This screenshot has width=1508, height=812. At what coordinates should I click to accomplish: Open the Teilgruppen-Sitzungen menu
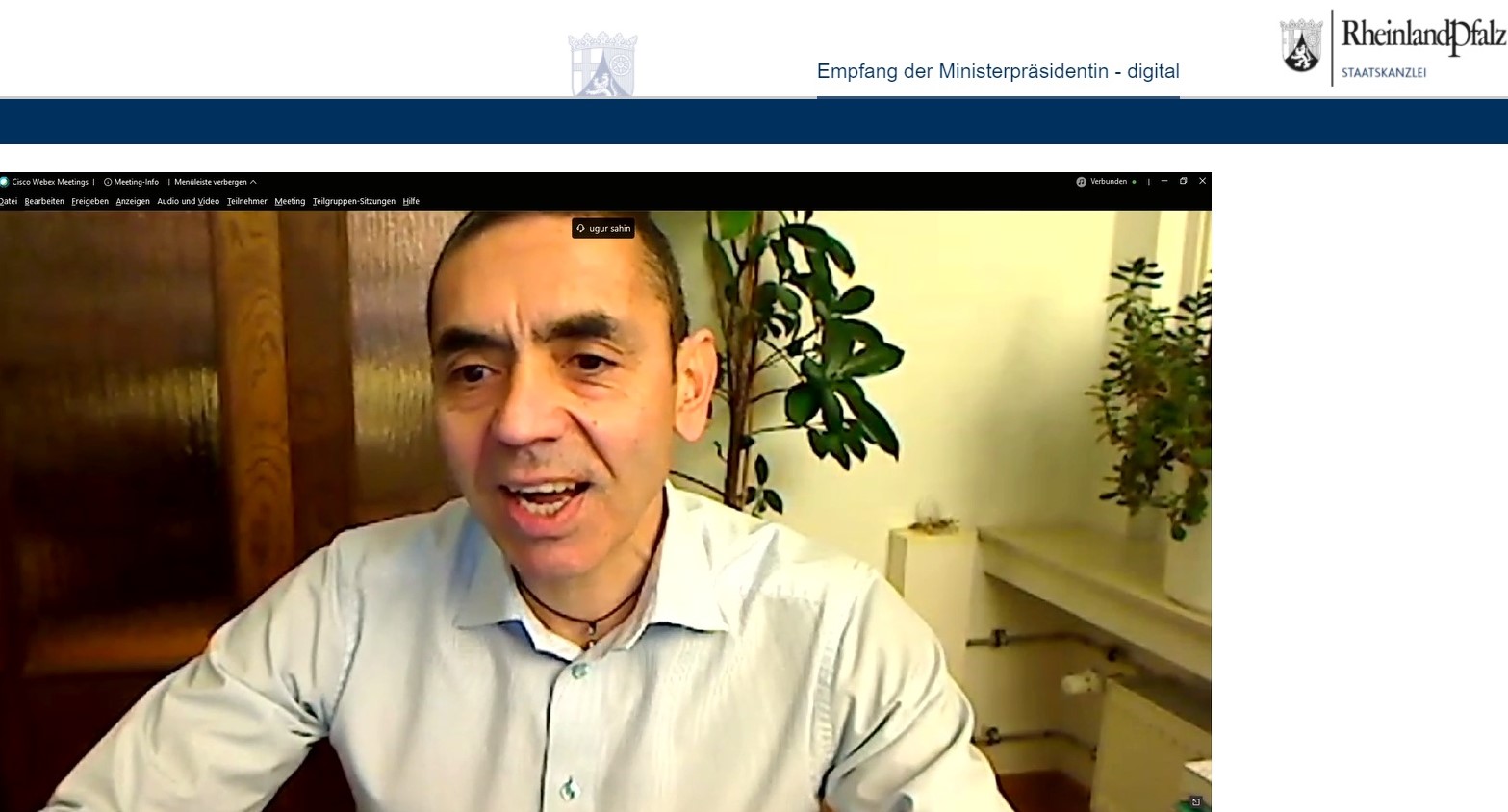(x=353, y=202)
